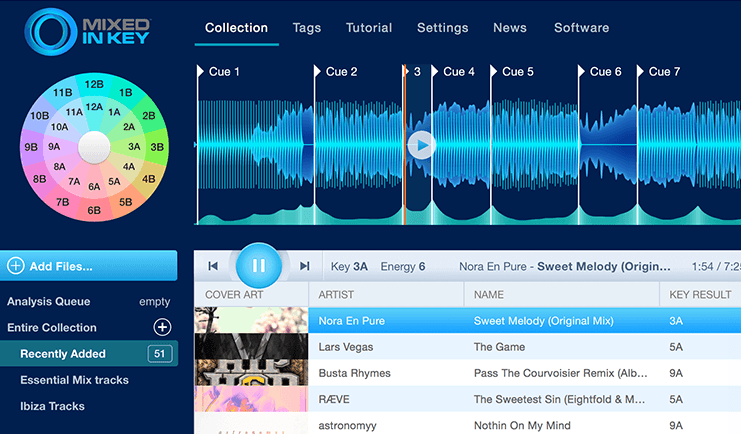Click the Mixed In Key logo
This screenshot has height=434, width=741.
pos(87,32)
